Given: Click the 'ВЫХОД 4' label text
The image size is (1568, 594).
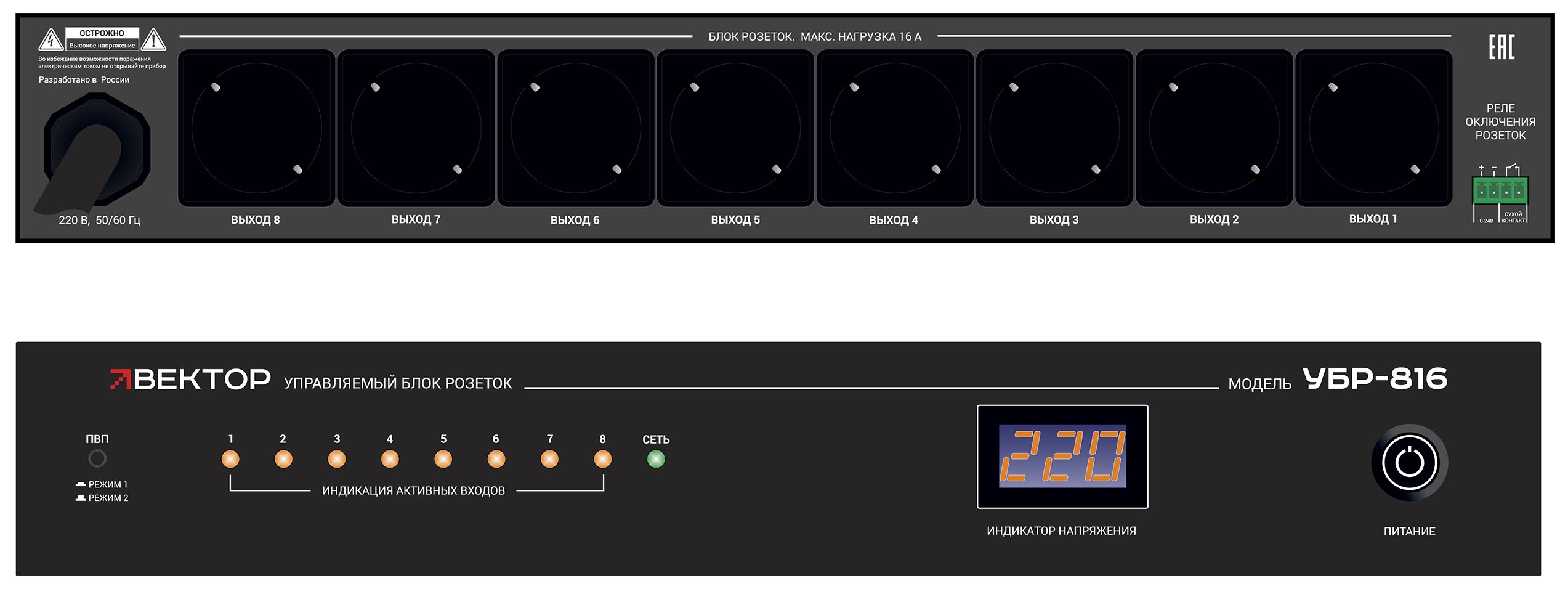Looking at the screenshot, I should [894, 221].
